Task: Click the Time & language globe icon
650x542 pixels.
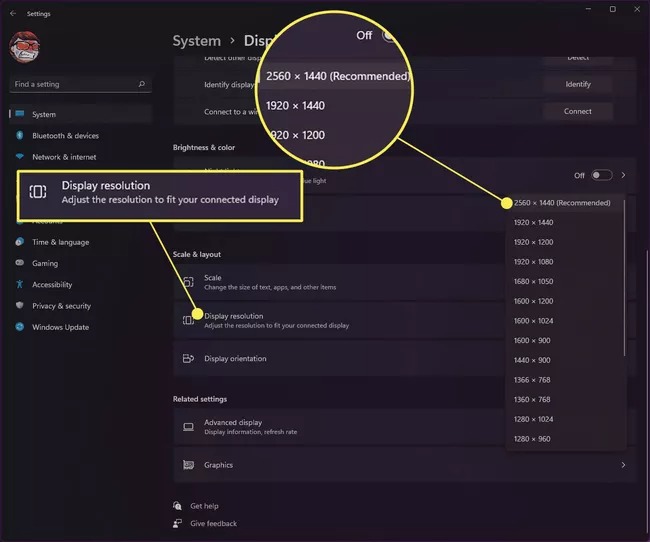Action: [19, 242]
